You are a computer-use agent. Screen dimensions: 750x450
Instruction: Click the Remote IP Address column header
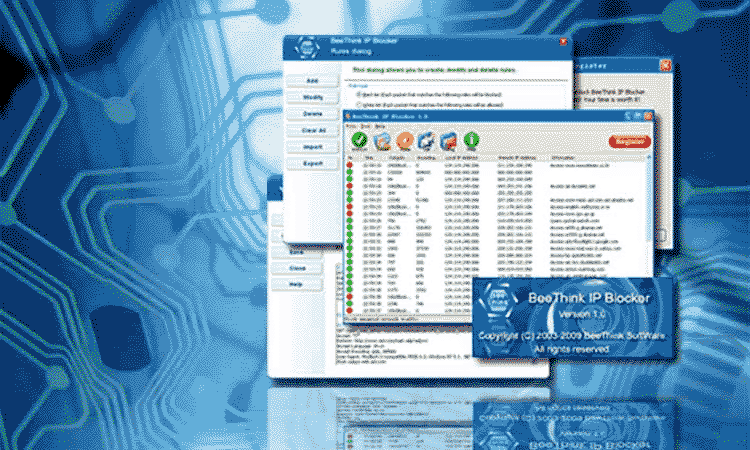coord(517,157)
